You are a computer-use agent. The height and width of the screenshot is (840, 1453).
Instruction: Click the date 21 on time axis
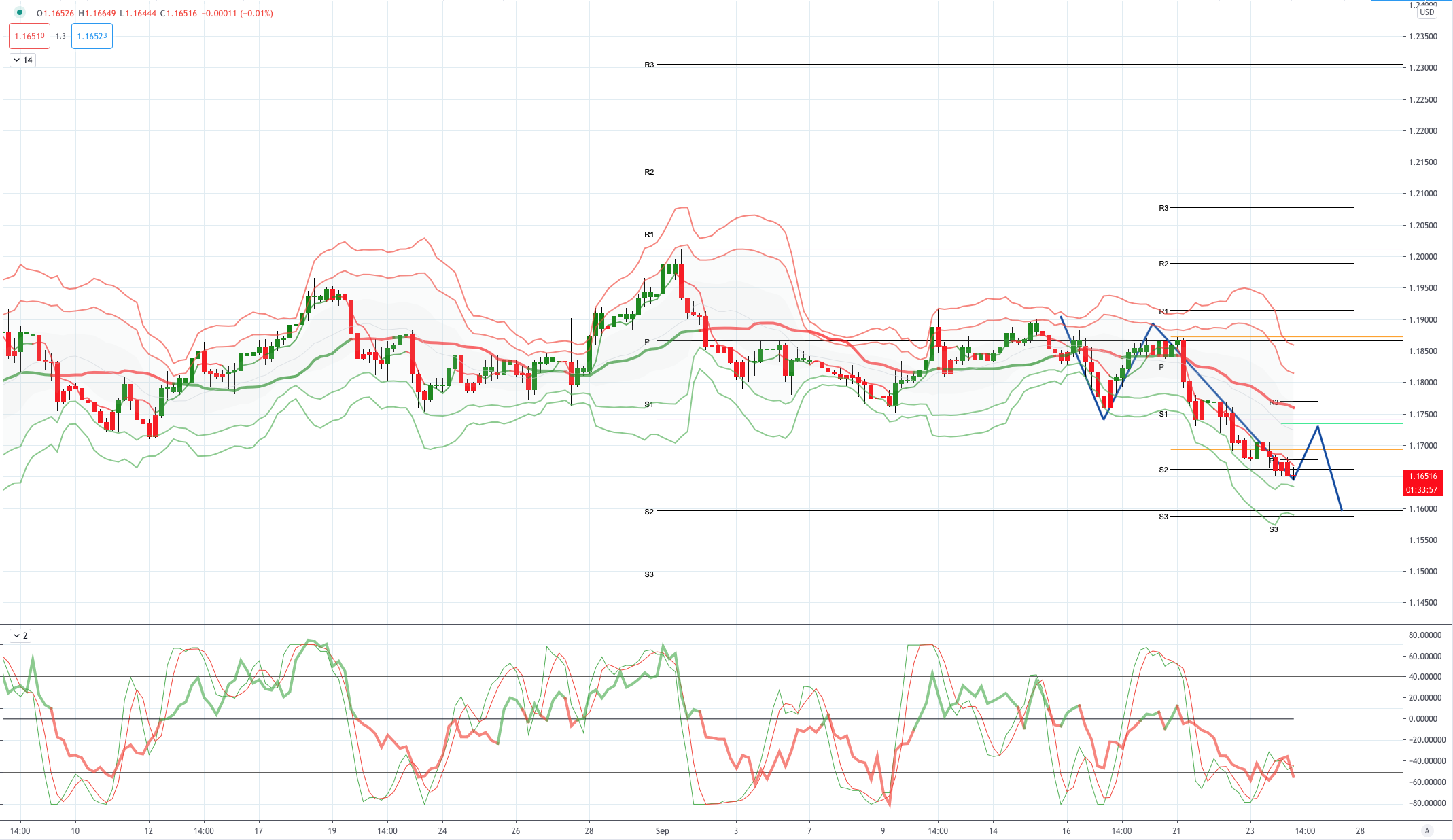(x=1176, y=830)
